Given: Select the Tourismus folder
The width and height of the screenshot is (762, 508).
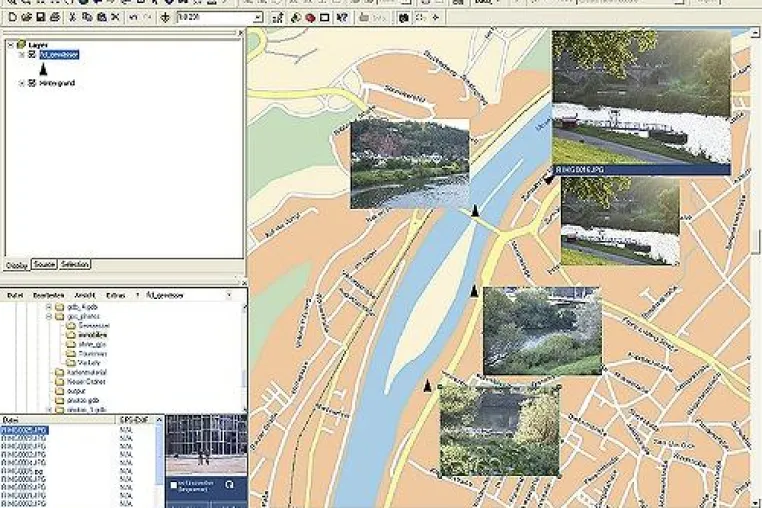Looking at the screenshot, I should [x=86, y=353].
